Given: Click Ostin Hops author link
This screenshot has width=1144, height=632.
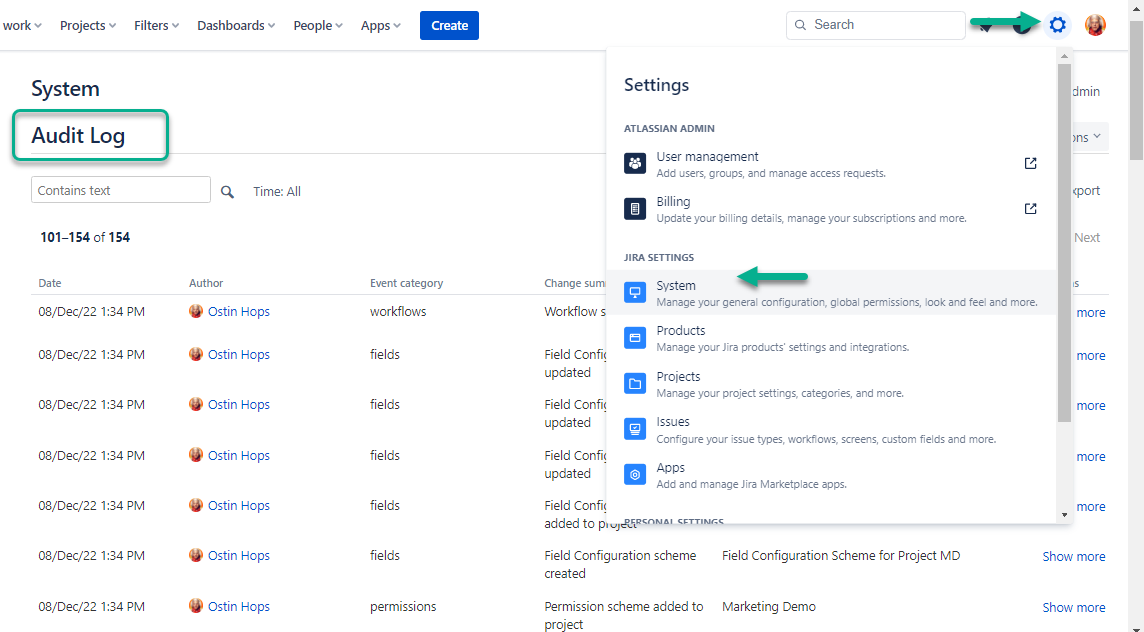Looking at the screenshot, I should tap(239, 311).
